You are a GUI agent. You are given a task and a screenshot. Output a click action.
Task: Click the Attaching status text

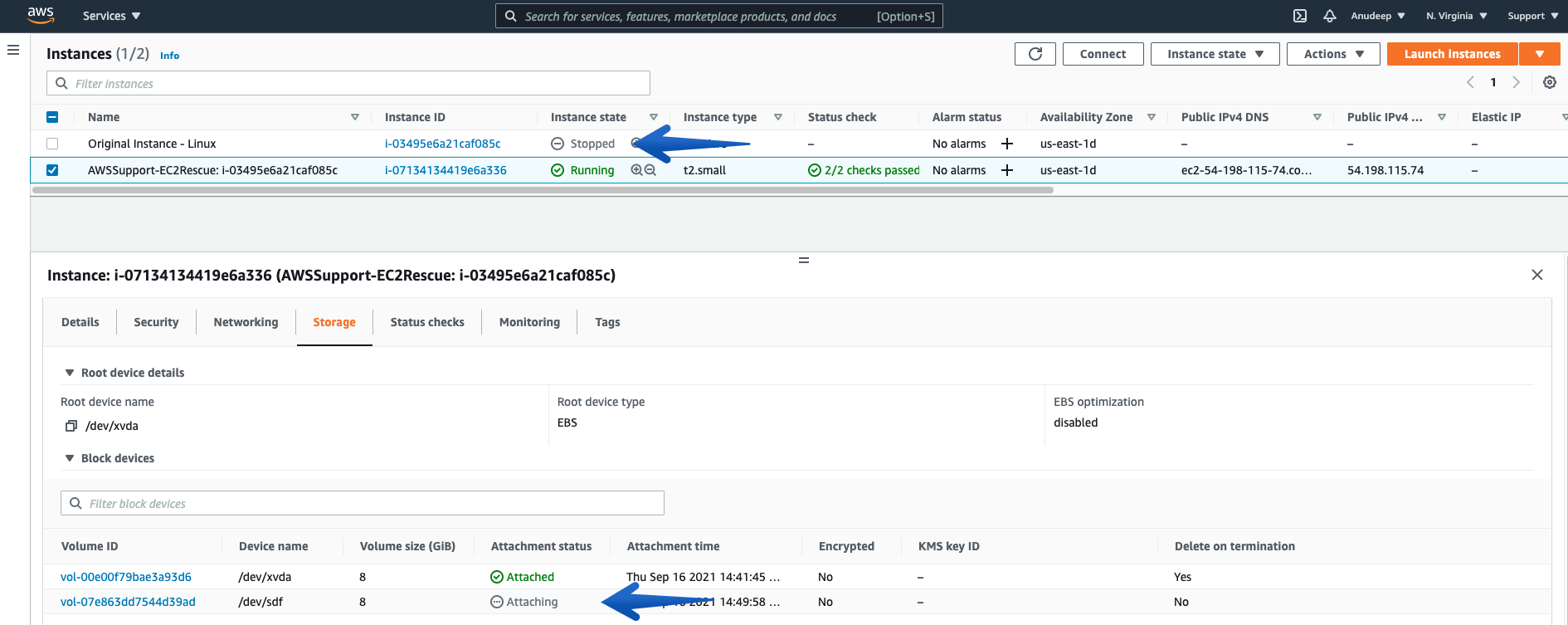point(532,602)
